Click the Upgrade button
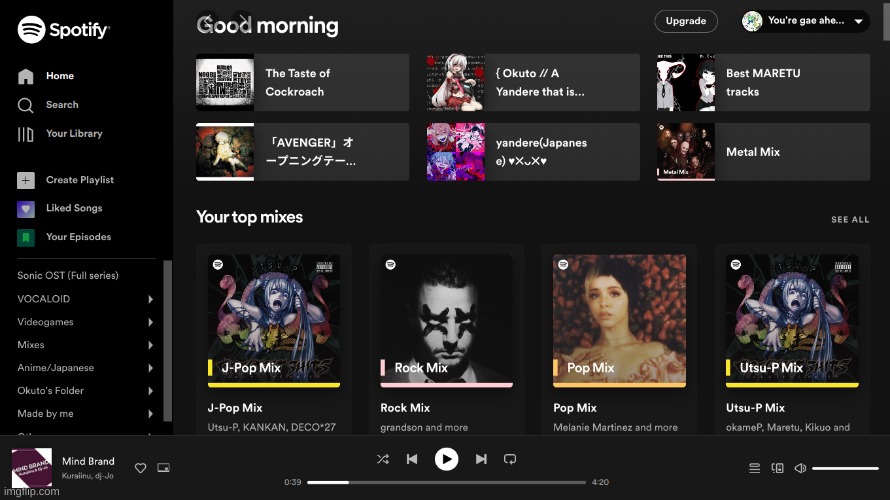 click(686, 21)
